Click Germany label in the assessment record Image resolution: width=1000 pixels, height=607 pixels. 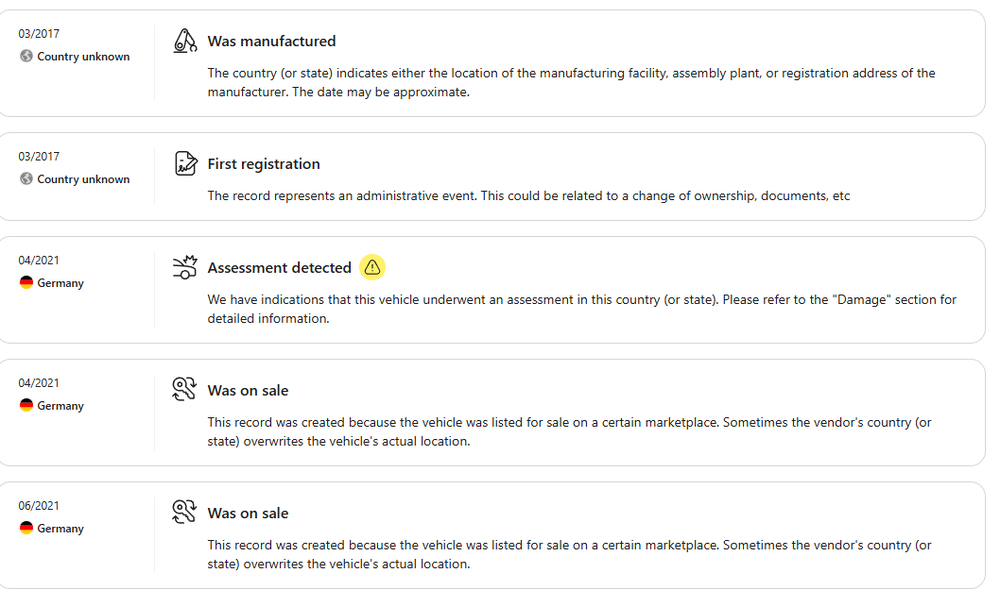(60, 283)
